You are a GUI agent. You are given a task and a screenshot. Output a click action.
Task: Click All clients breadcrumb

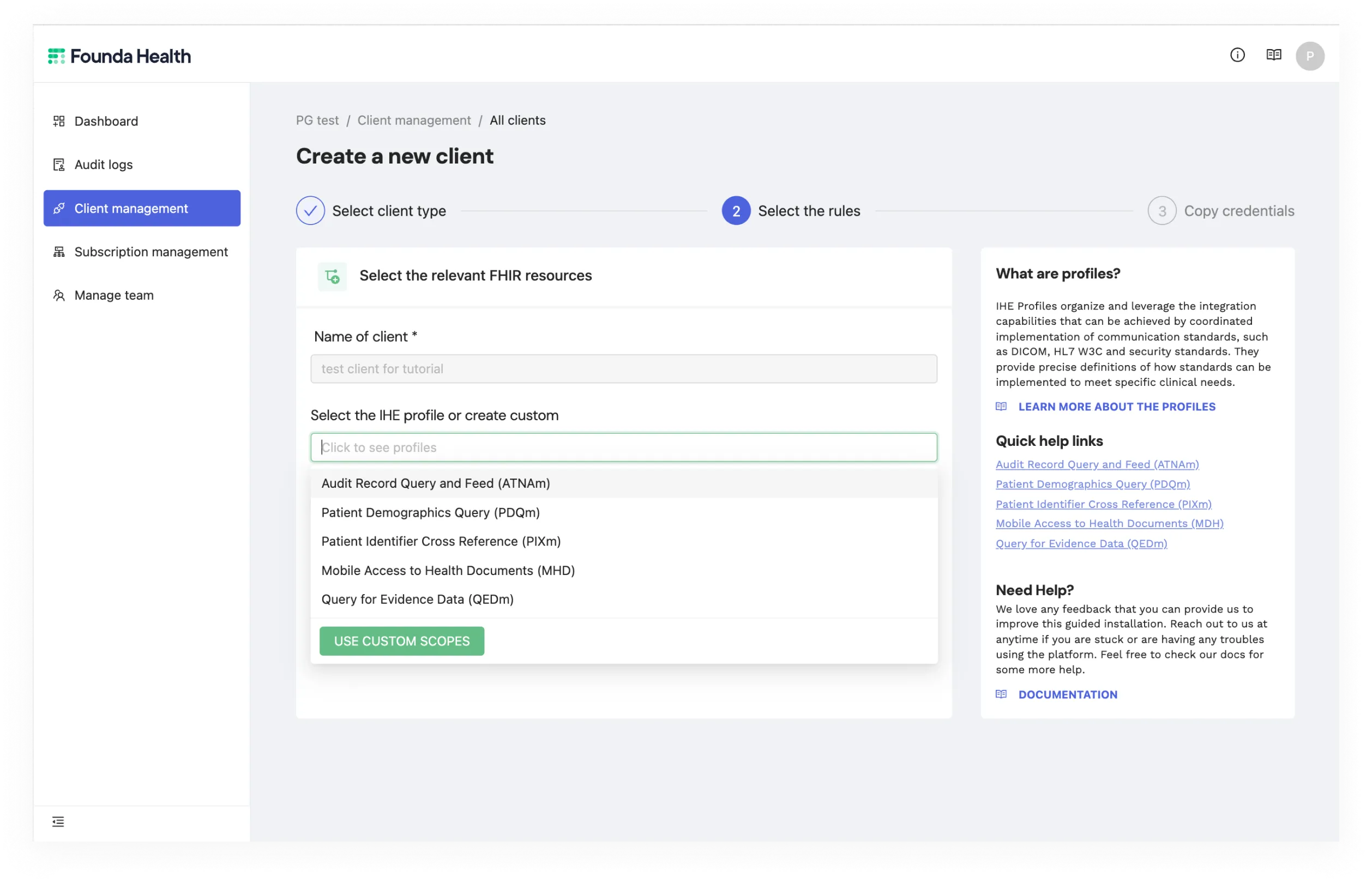point(517,120)
